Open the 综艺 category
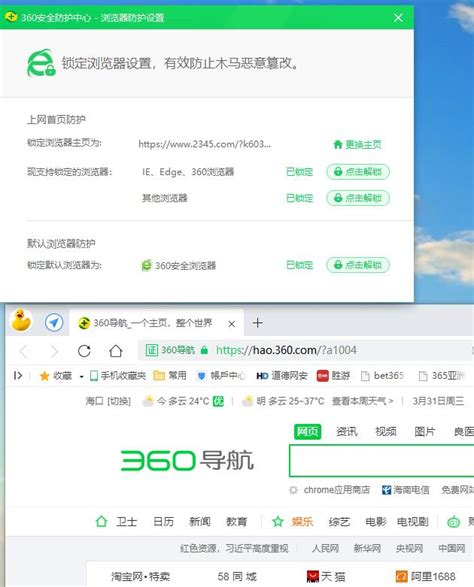The image size is (474, 587). (x=339, y=521)
